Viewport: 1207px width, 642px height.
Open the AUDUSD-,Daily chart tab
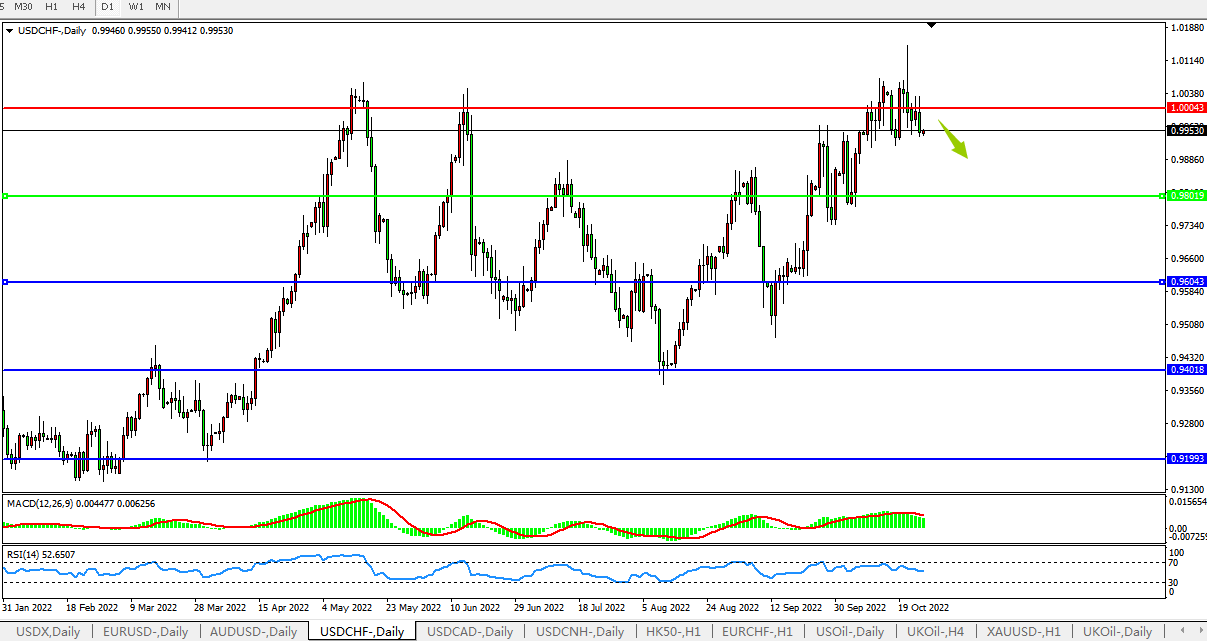[254, 632]
